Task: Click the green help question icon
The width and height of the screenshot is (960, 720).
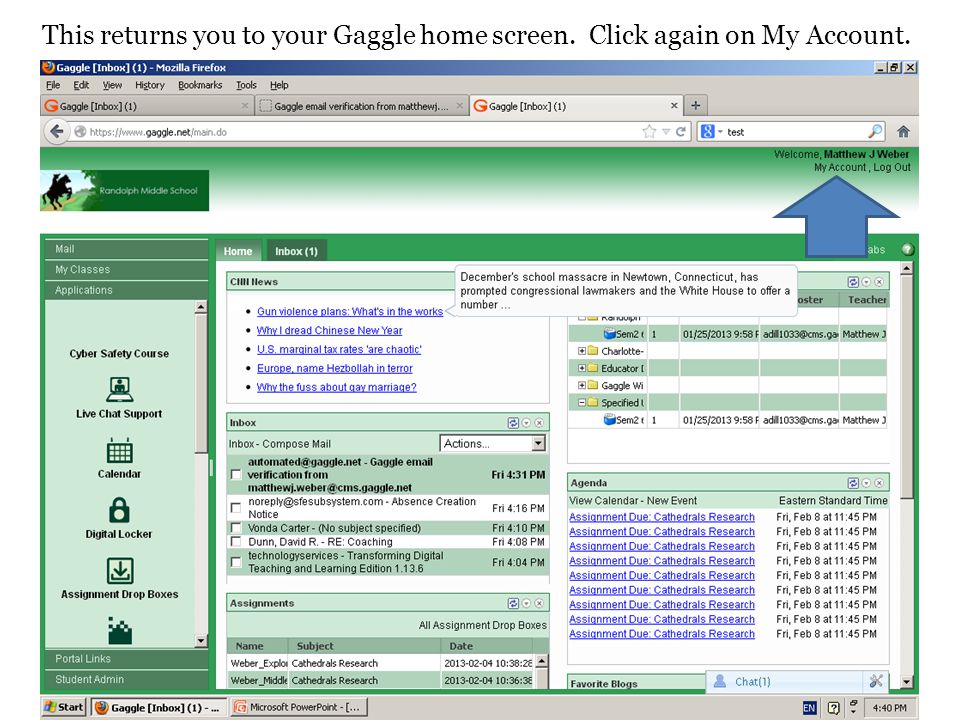Action: pyautogui.click(x=907, y=249)
